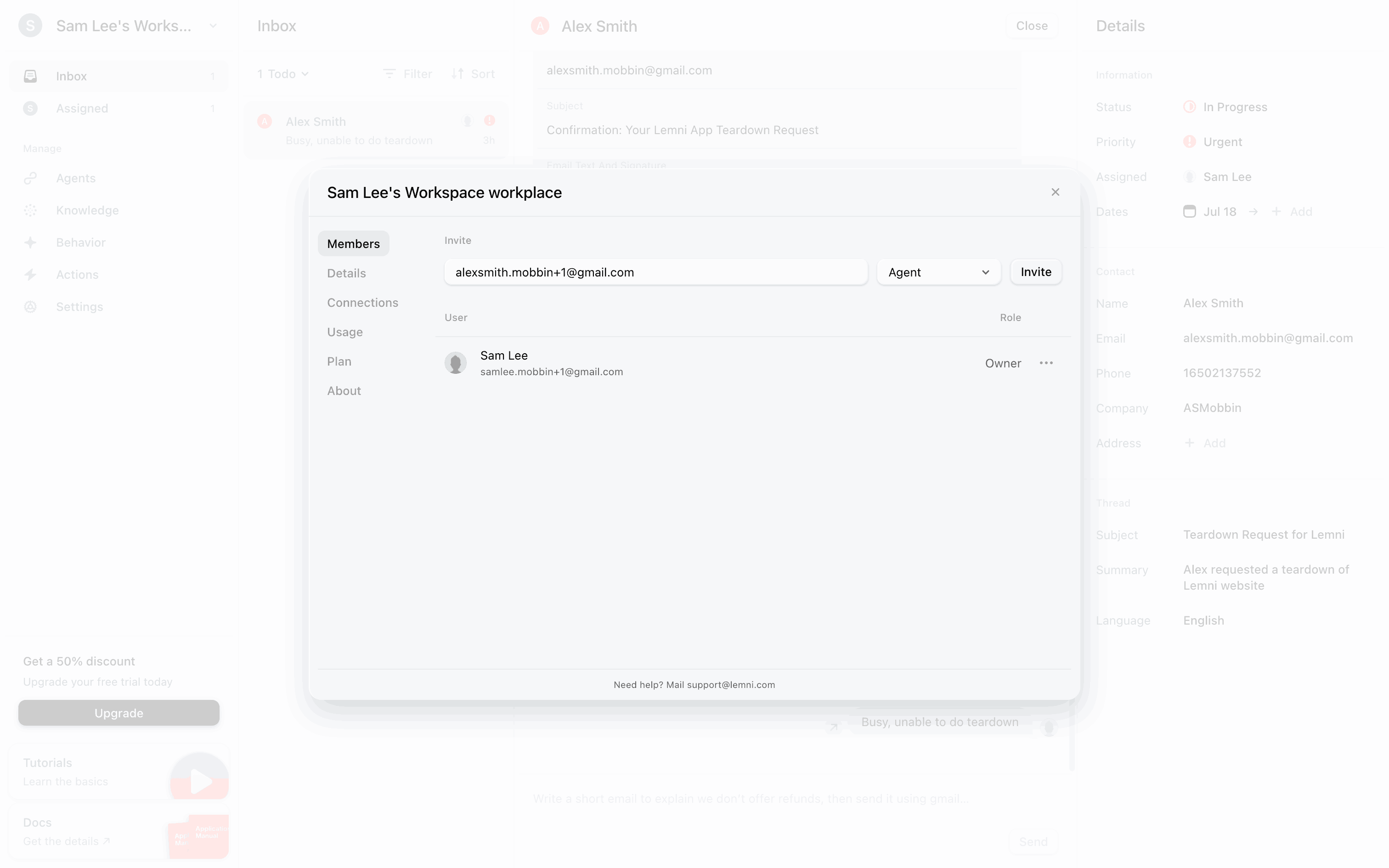Close the workspace settings dialog
Screen dimensions: 1389x868
(1055, 192)
